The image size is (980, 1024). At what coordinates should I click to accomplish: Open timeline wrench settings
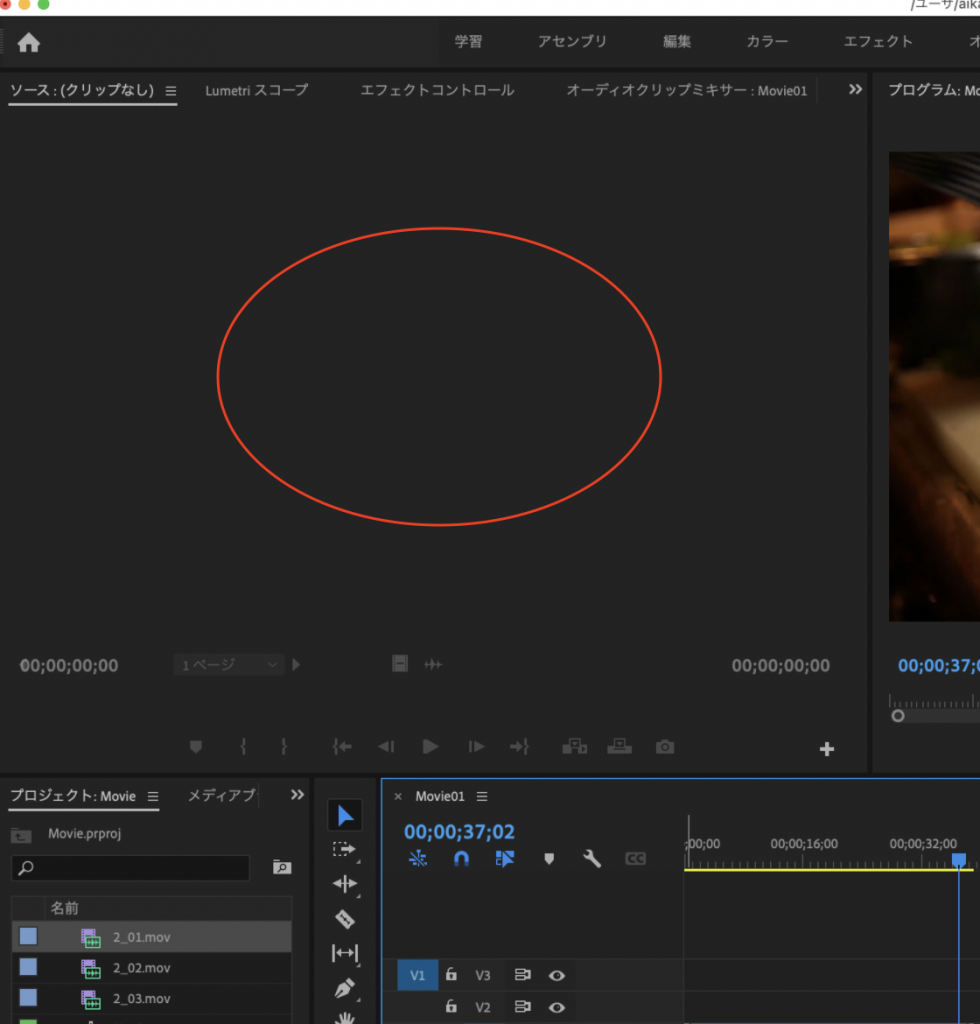tap(592, 859)
